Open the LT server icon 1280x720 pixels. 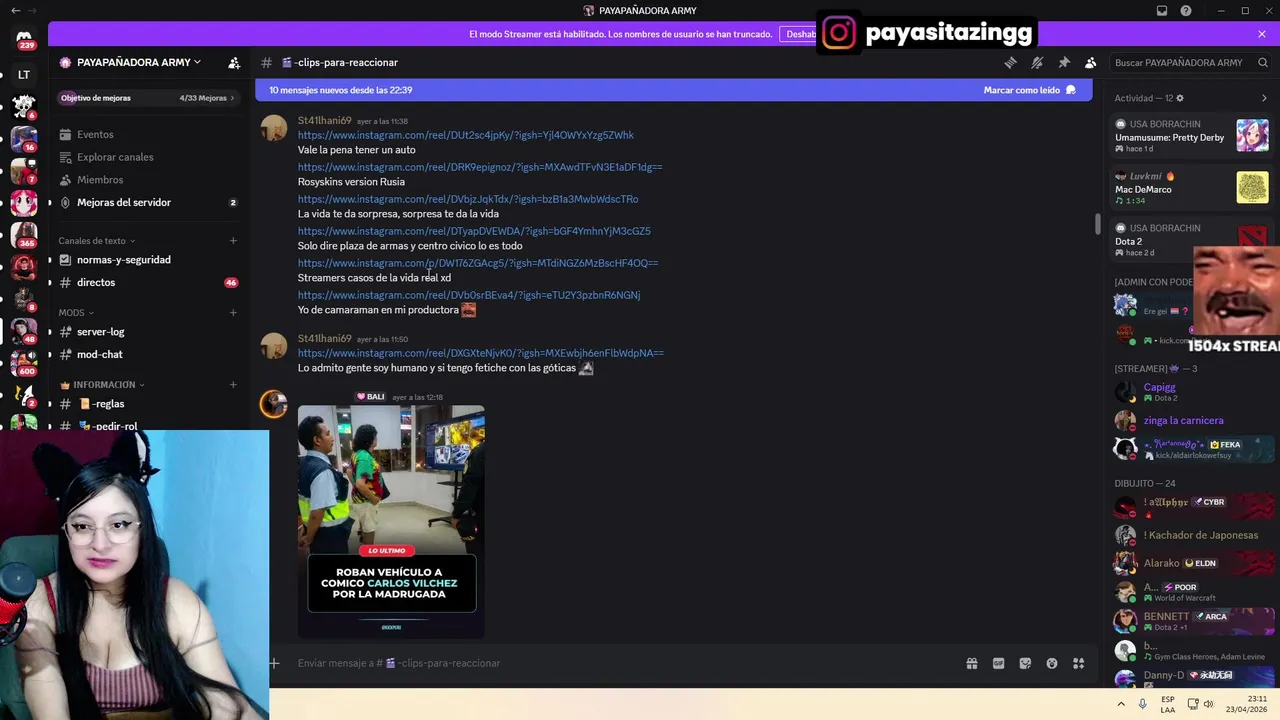pos(24,75)
